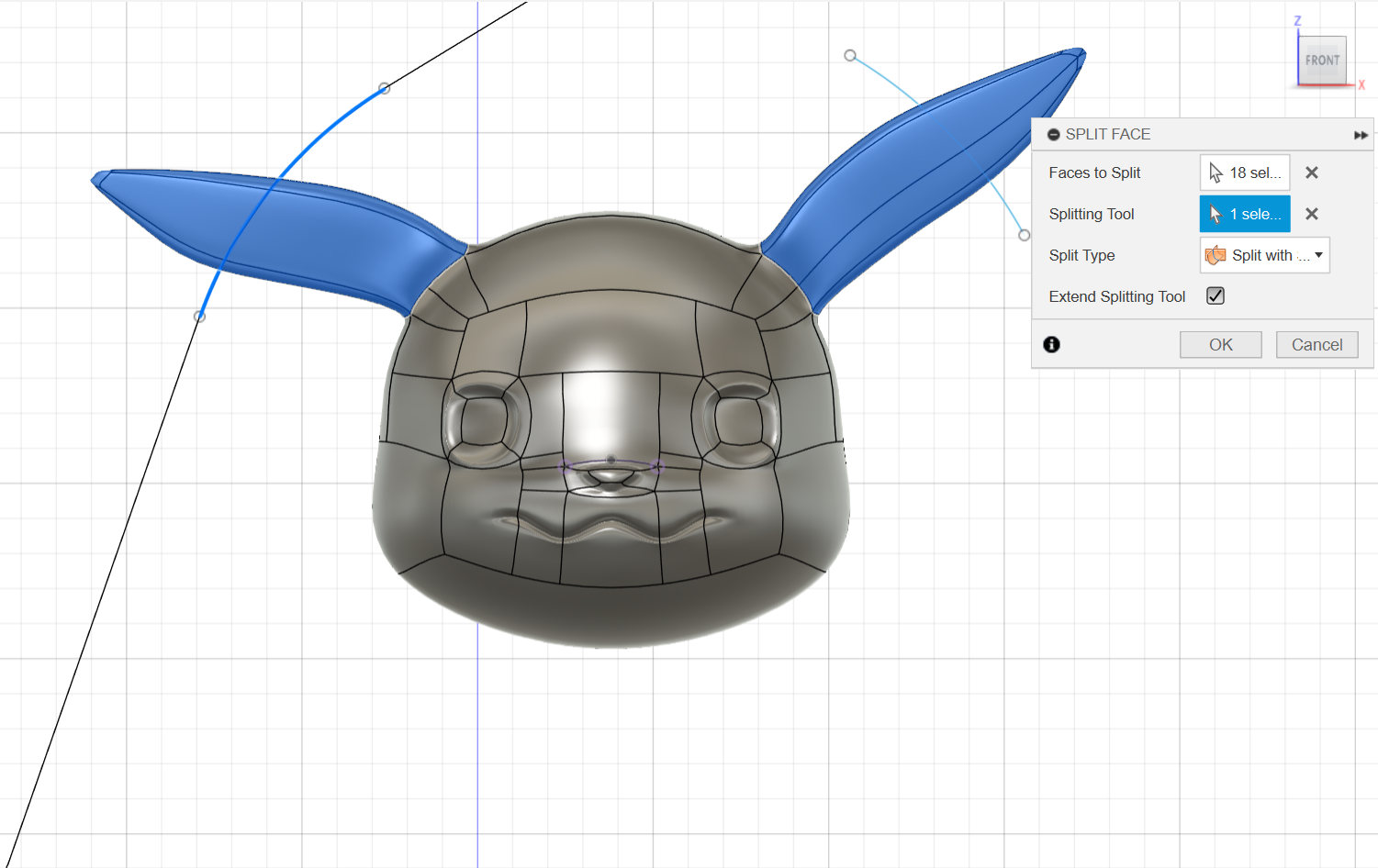Click the spline endpoint below the left ear
This screenshot has width=1378, height=868.
(199, 317)
